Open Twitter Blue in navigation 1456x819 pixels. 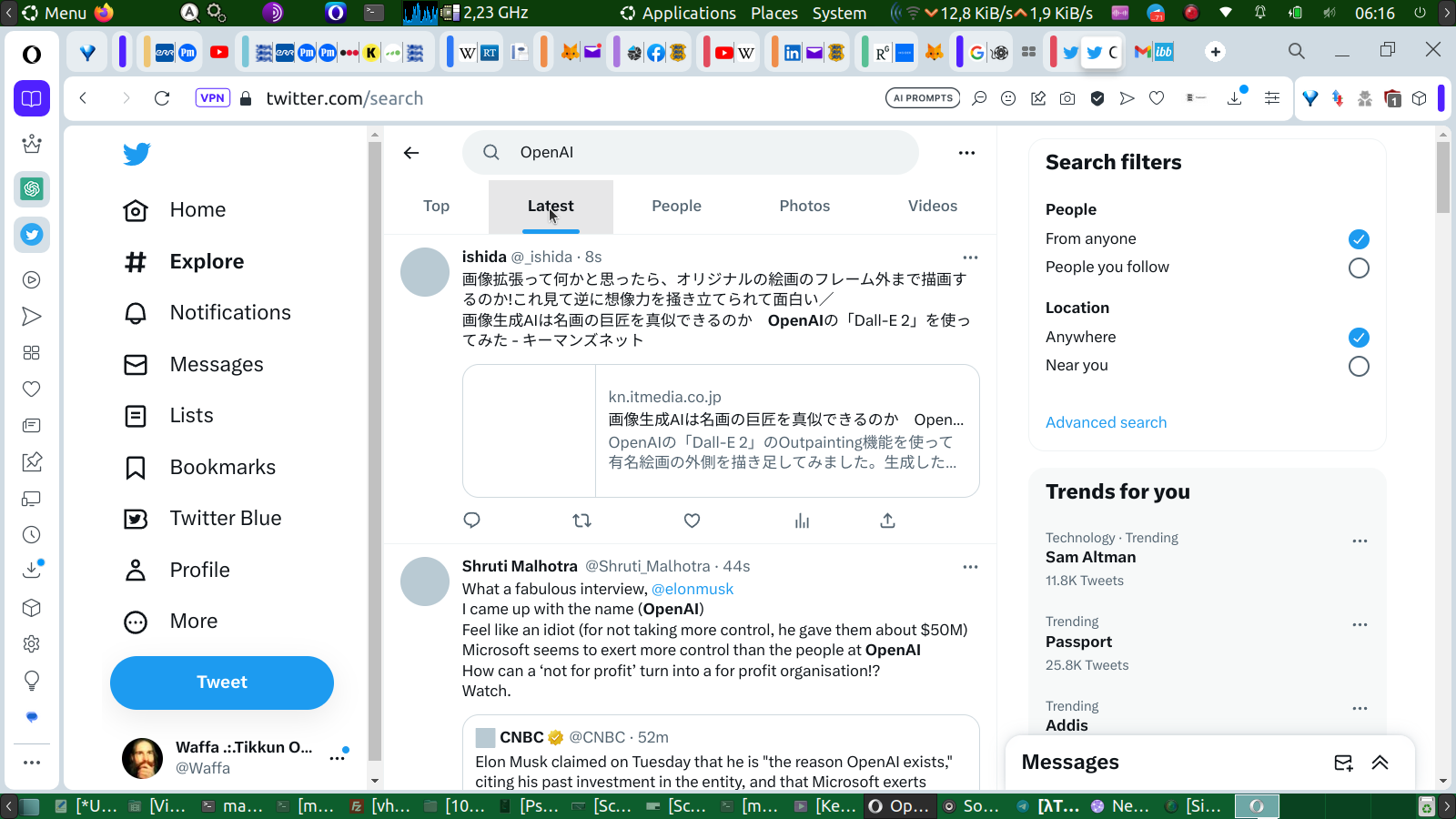click(x=202, y=519)
